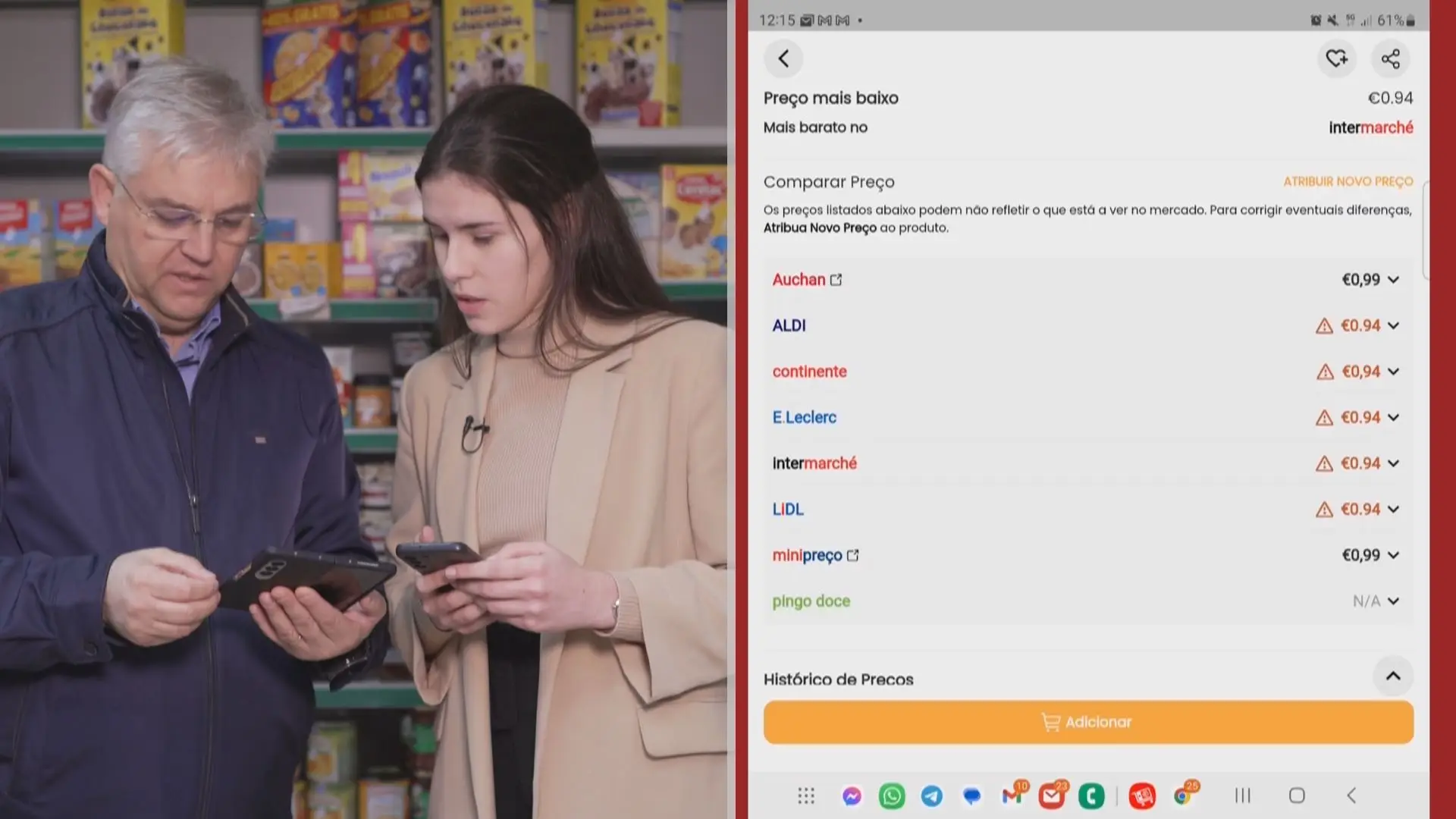Expand Intermarché price details chevron
This screenshot has width=1456, height=819.
[x=1393, y=463]
